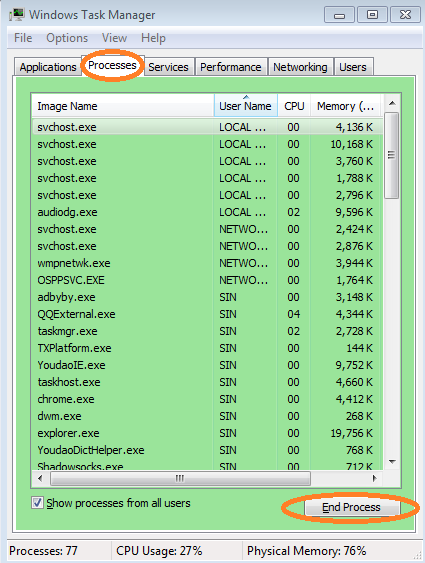Select the svchost.exe row using 10,168 K
This screenshot has width=425, height=563.
tap(207, 144)
